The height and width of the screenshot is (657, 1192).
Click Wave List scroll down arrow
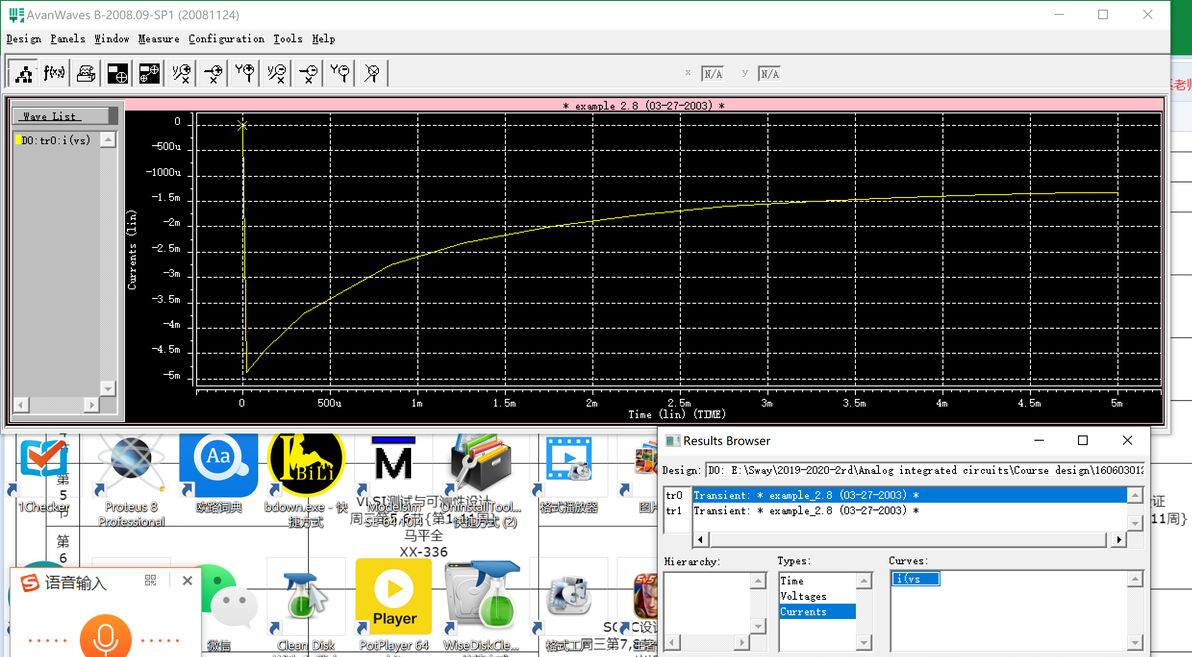pyautogui.click(x=108, y=388)
